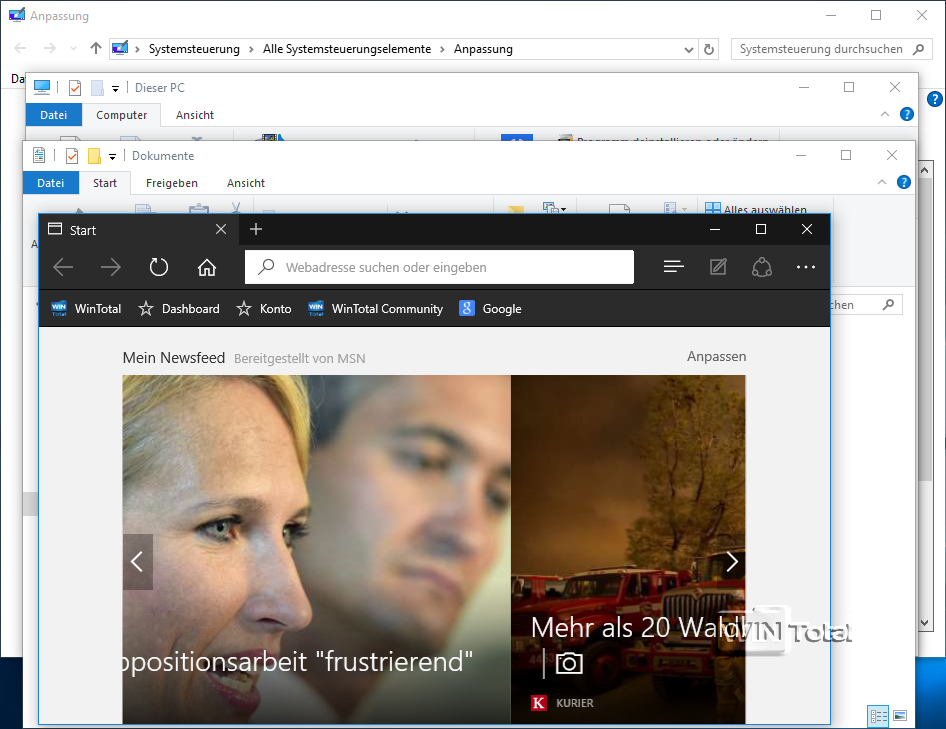Viewport: 946px width, 729px height.
Task: Open Konto favorite in Edge
Action: click(264, 309)
